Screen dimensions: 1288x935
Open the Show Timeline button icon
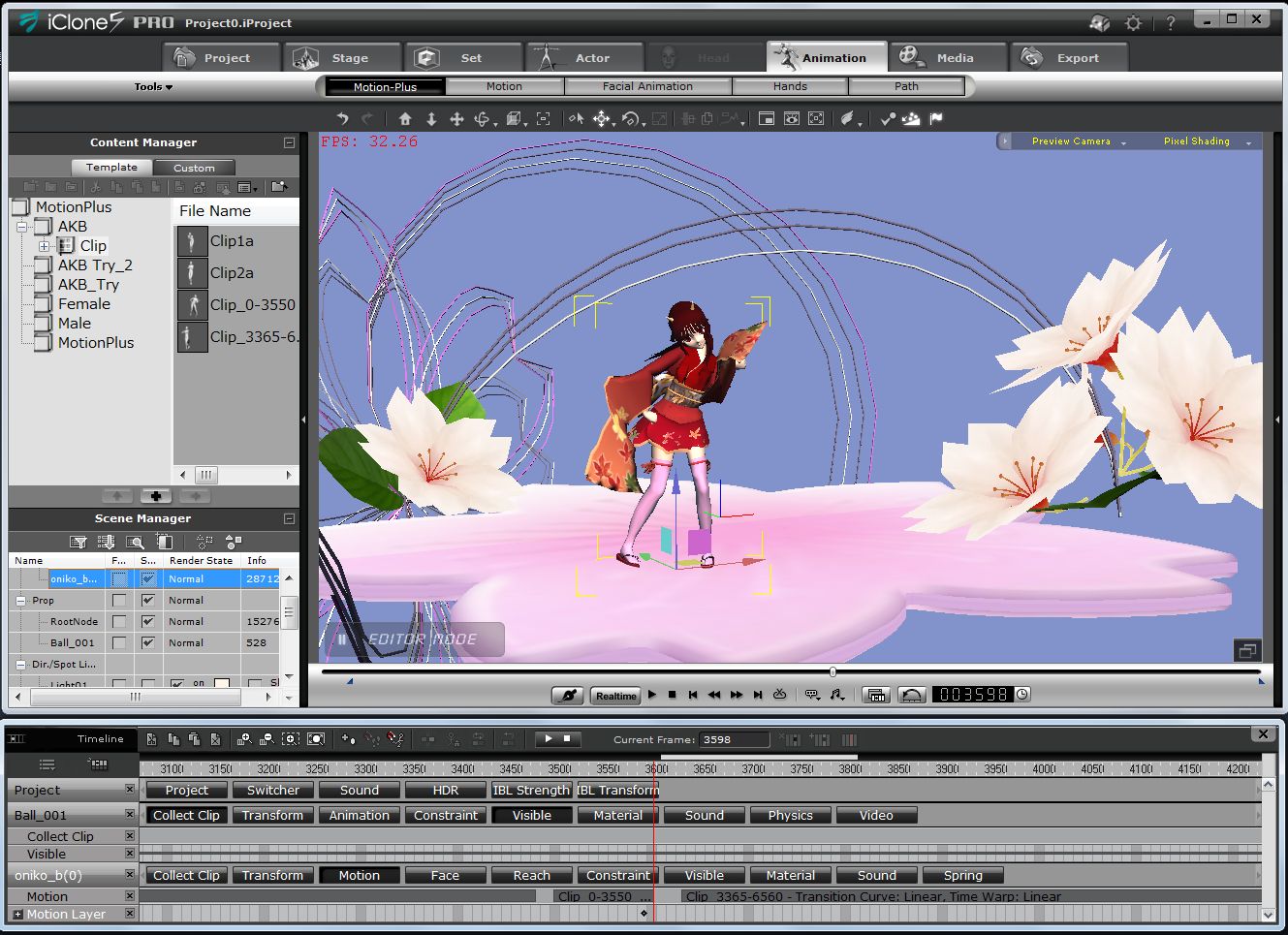tap(876, 695)
